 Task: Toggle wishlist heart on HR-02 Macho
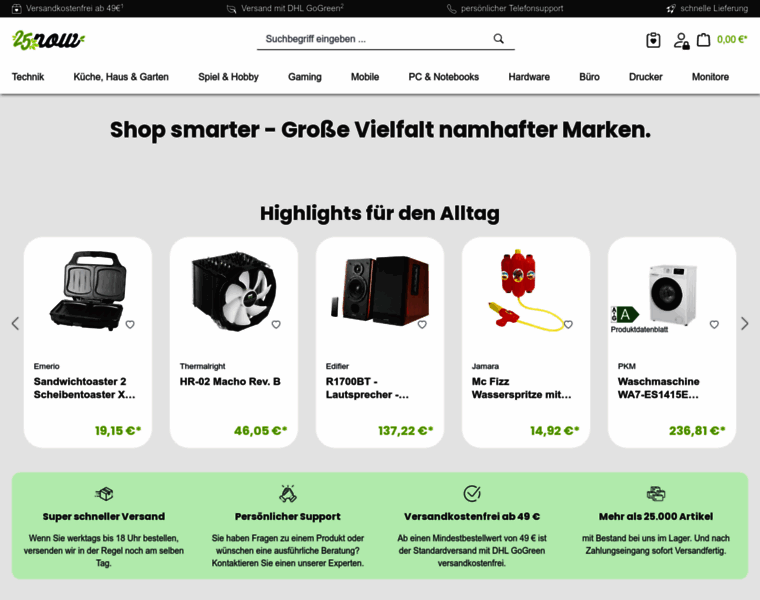[276, 325]
